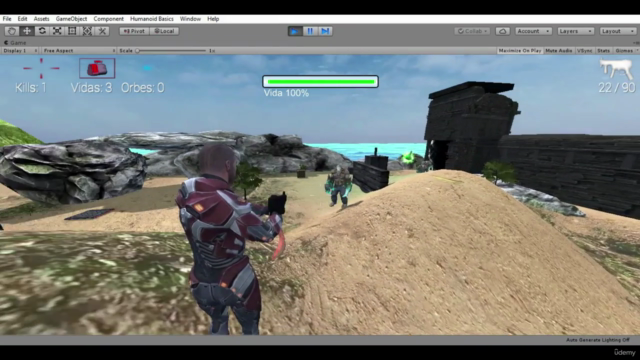
Task: Open the GameObject menu
Action: click(x=71, y=19)
